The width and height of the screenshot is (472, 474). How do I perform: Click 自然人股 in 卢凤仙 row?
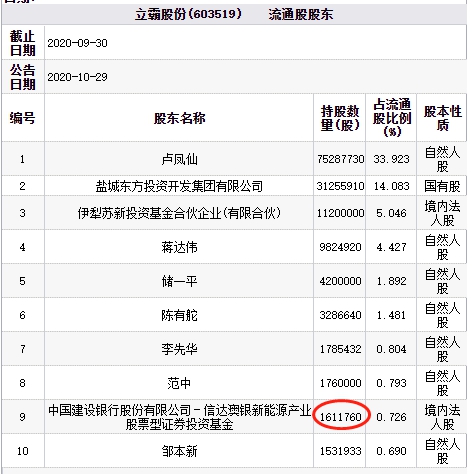[442, 159]
